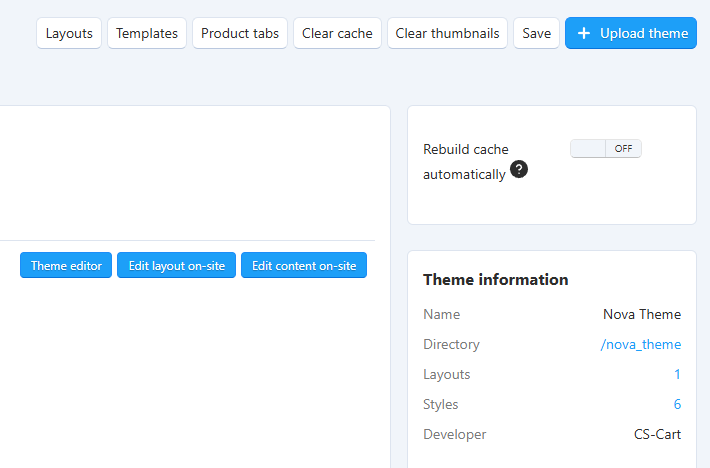Open Product tabs settings

[x=240, y=33]
